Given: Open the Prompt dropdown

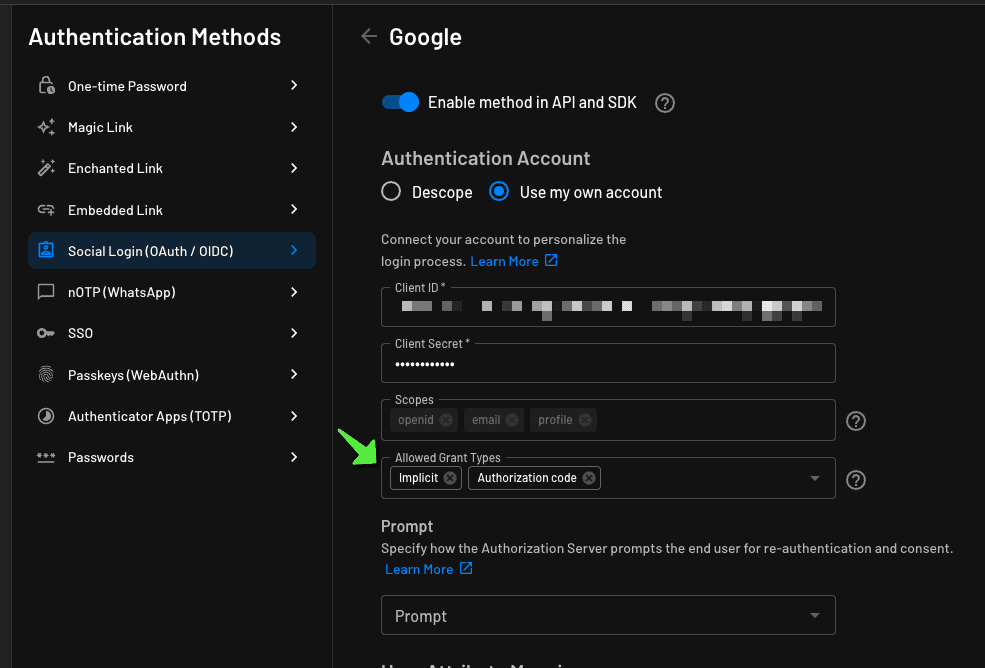Looking at the screenshot, I should (608, 615).
